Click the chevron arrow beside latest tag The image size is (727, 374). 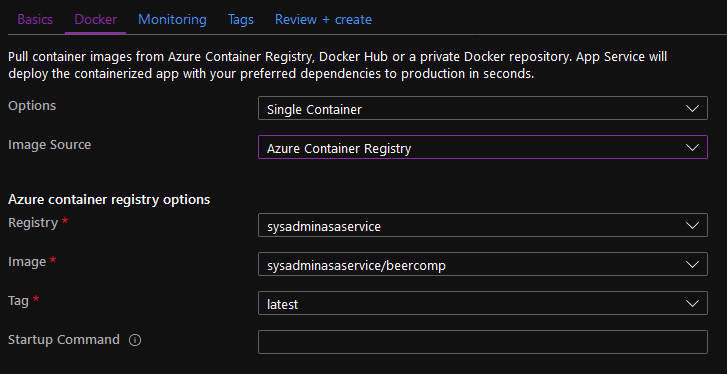692,303
